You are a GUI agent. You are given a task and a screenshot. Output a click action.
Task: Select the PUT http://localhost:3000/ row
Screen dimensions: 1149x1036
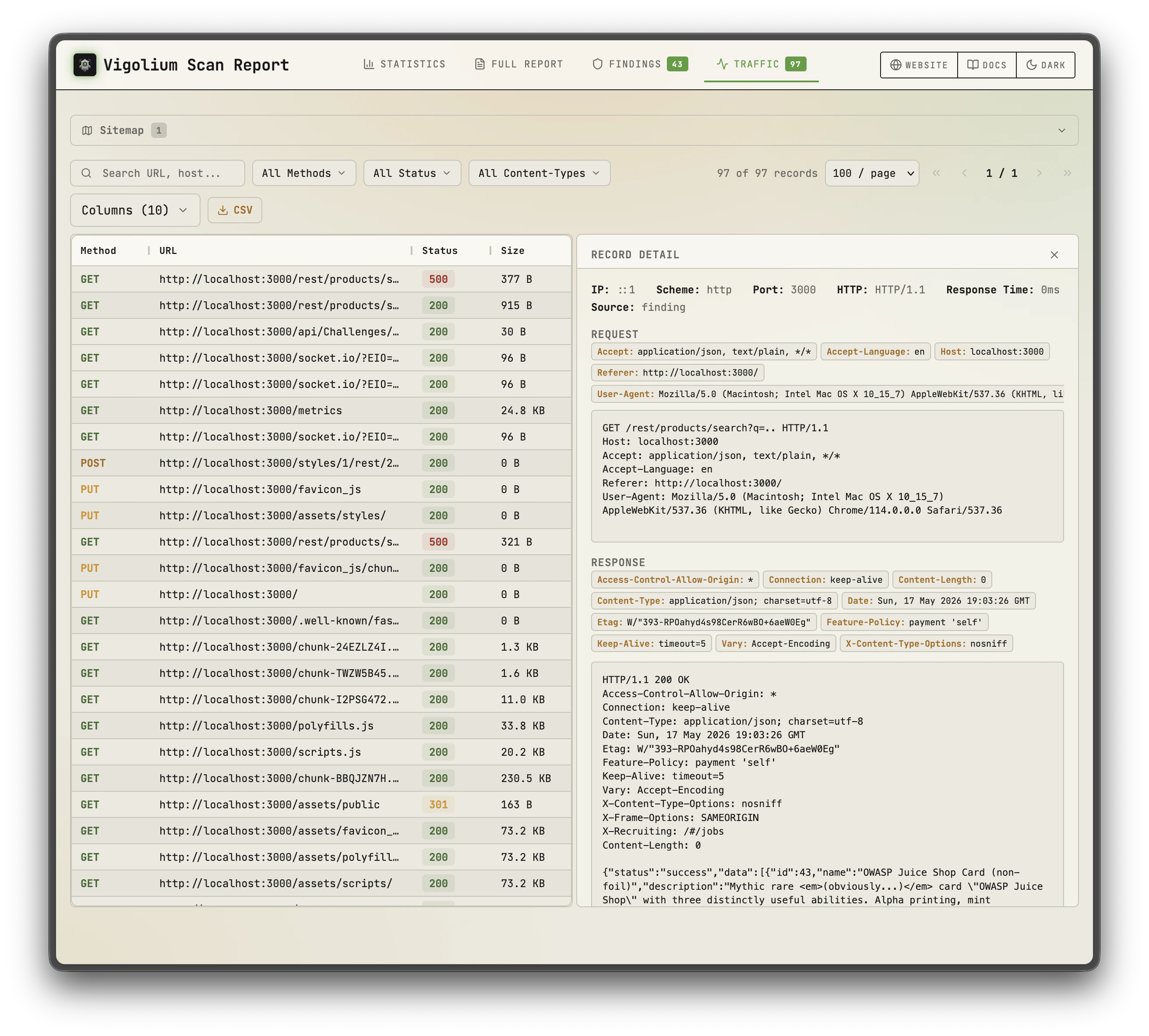tap(321, 594)
